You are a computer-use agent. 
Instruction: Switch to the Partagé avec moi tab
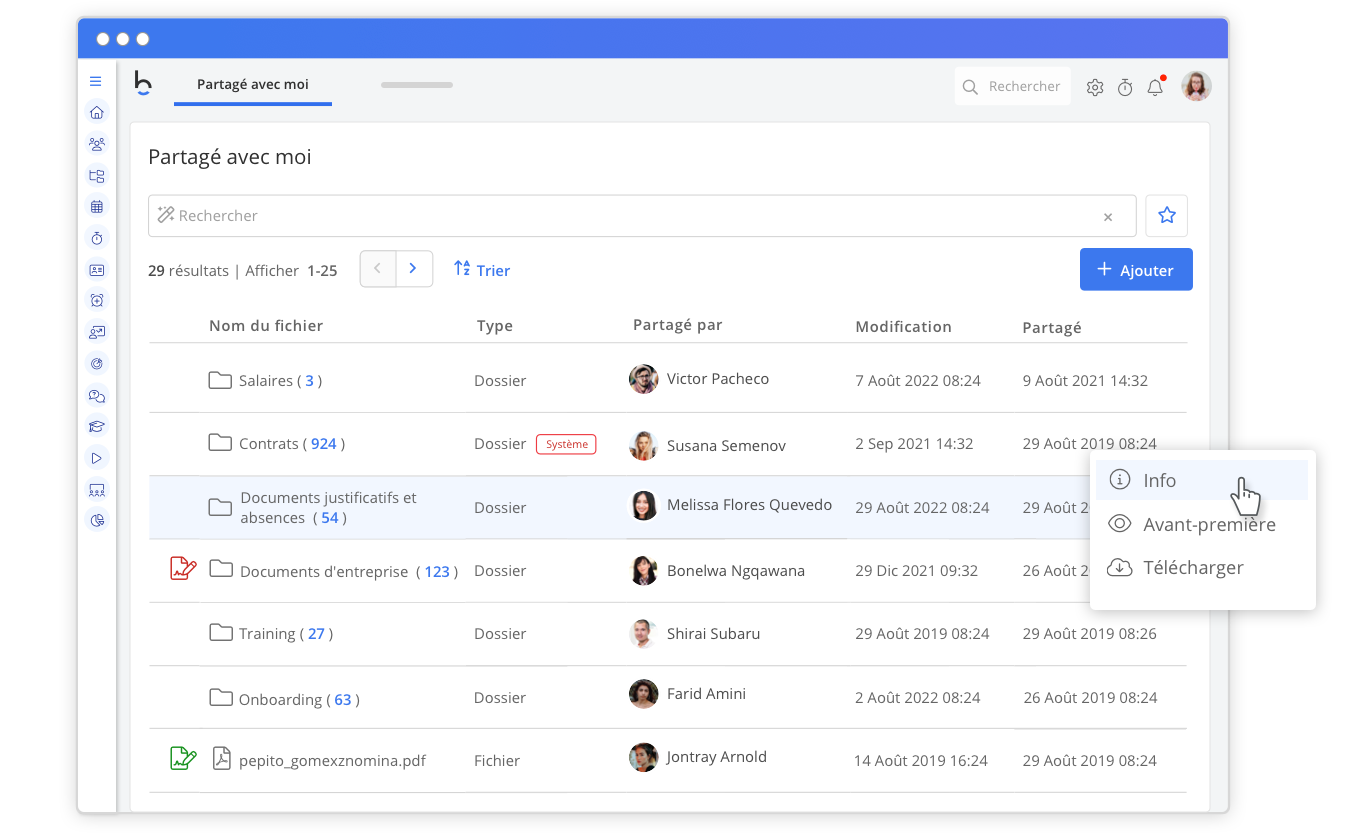click(x=253, y=85)
